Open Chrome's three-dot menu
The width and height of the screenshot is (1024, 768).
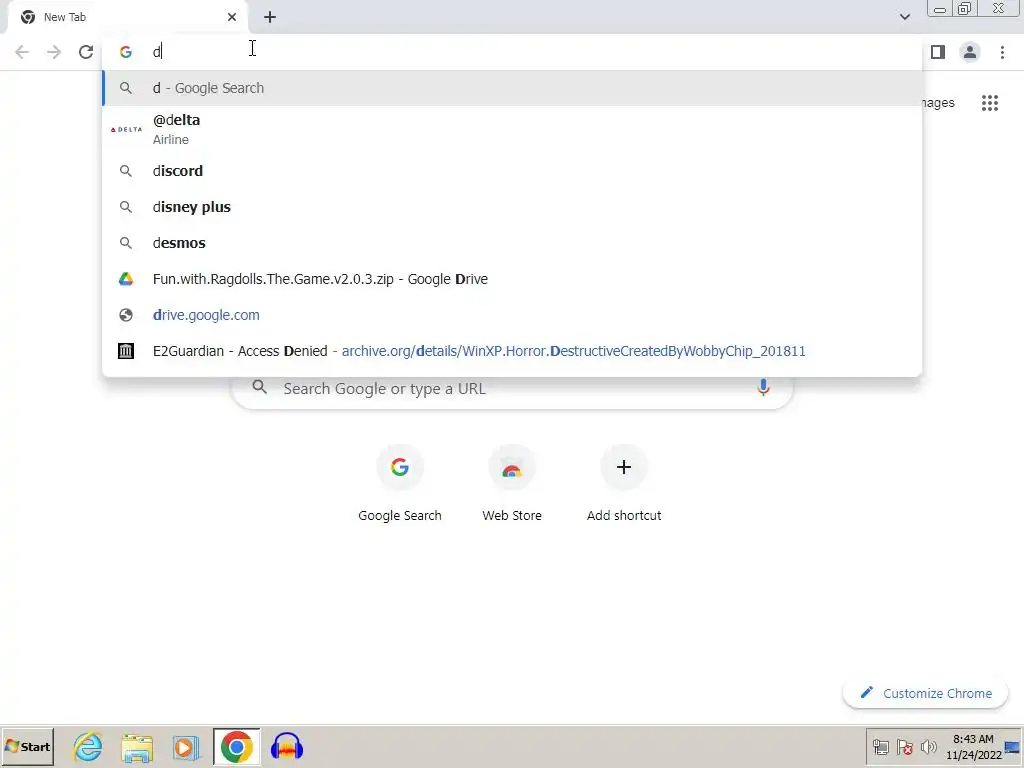1002,52
